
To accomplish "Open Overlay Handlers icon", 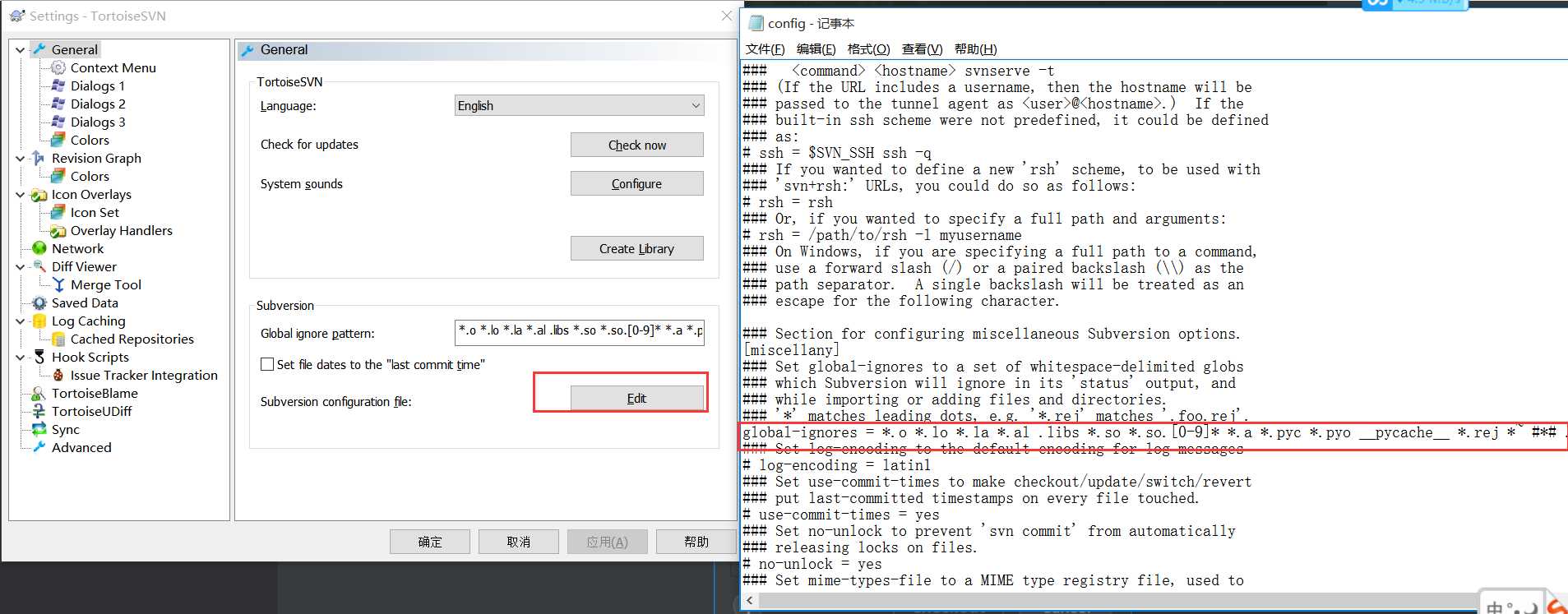I will point(58,230).
